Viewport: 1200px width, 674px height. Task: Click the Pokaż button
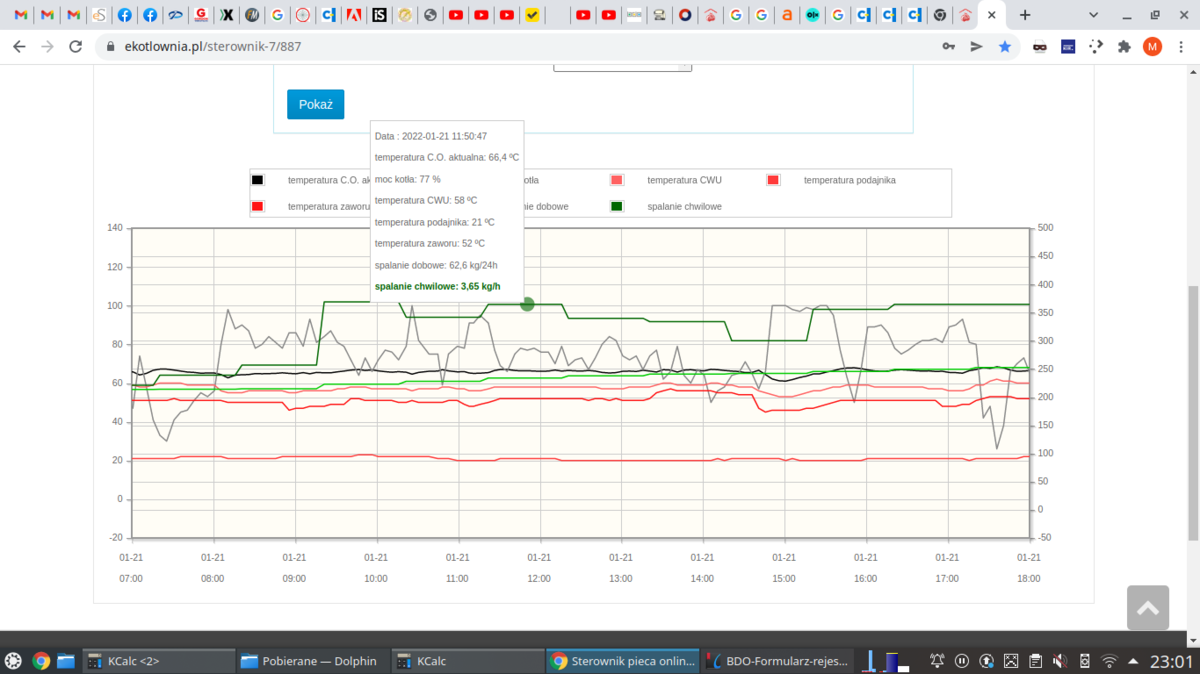[315, 103]
